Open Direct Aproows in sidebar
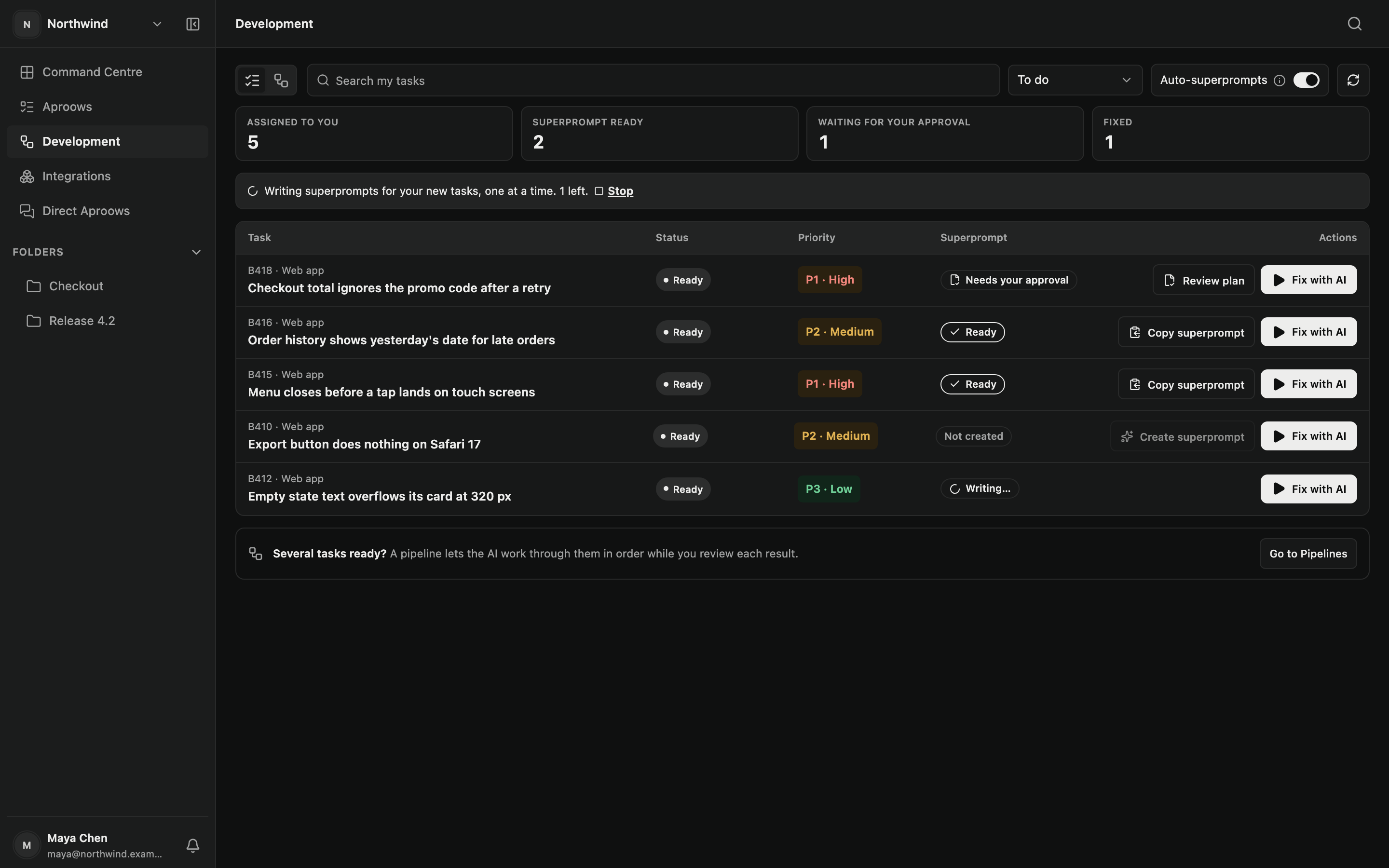Screen dimensions: 1389x868 (x=108, y=211)
